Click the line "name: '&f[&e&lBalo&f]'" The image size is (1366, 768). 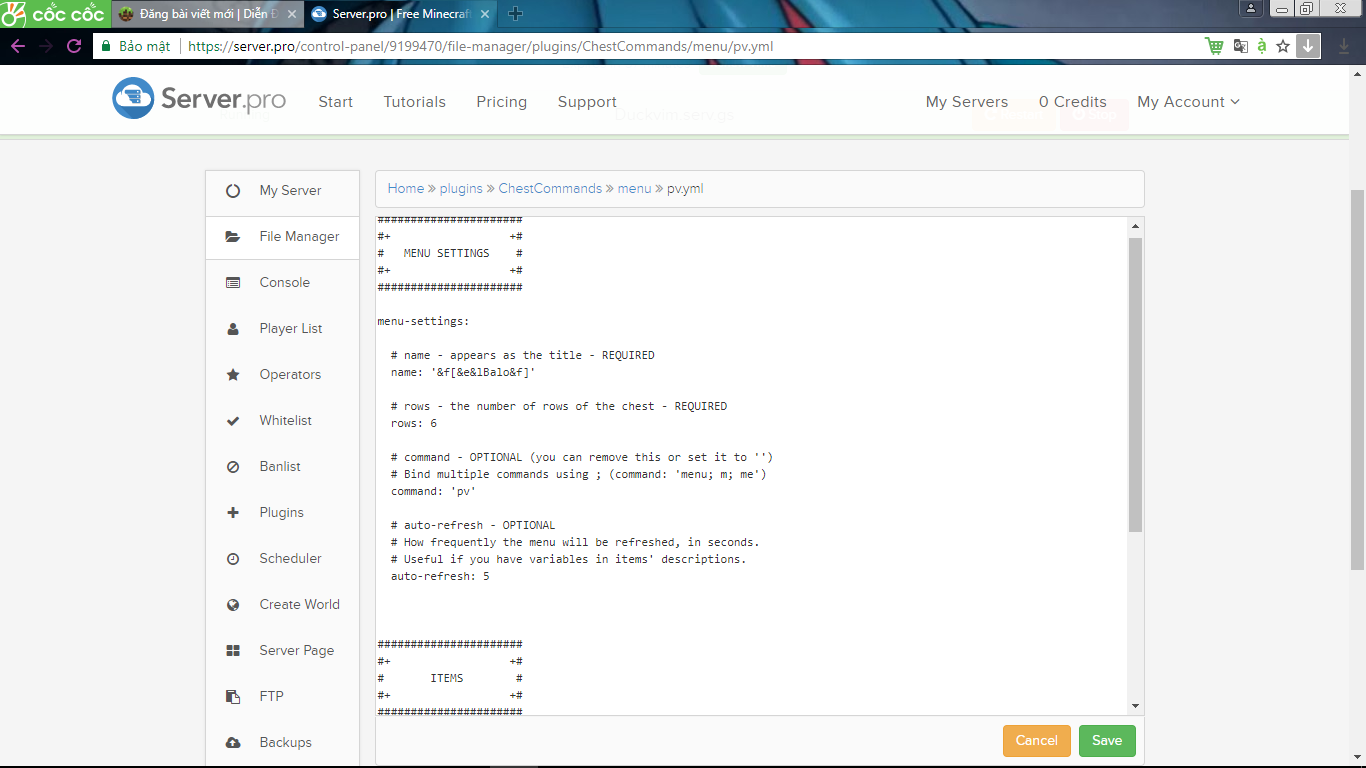[463, 372]
